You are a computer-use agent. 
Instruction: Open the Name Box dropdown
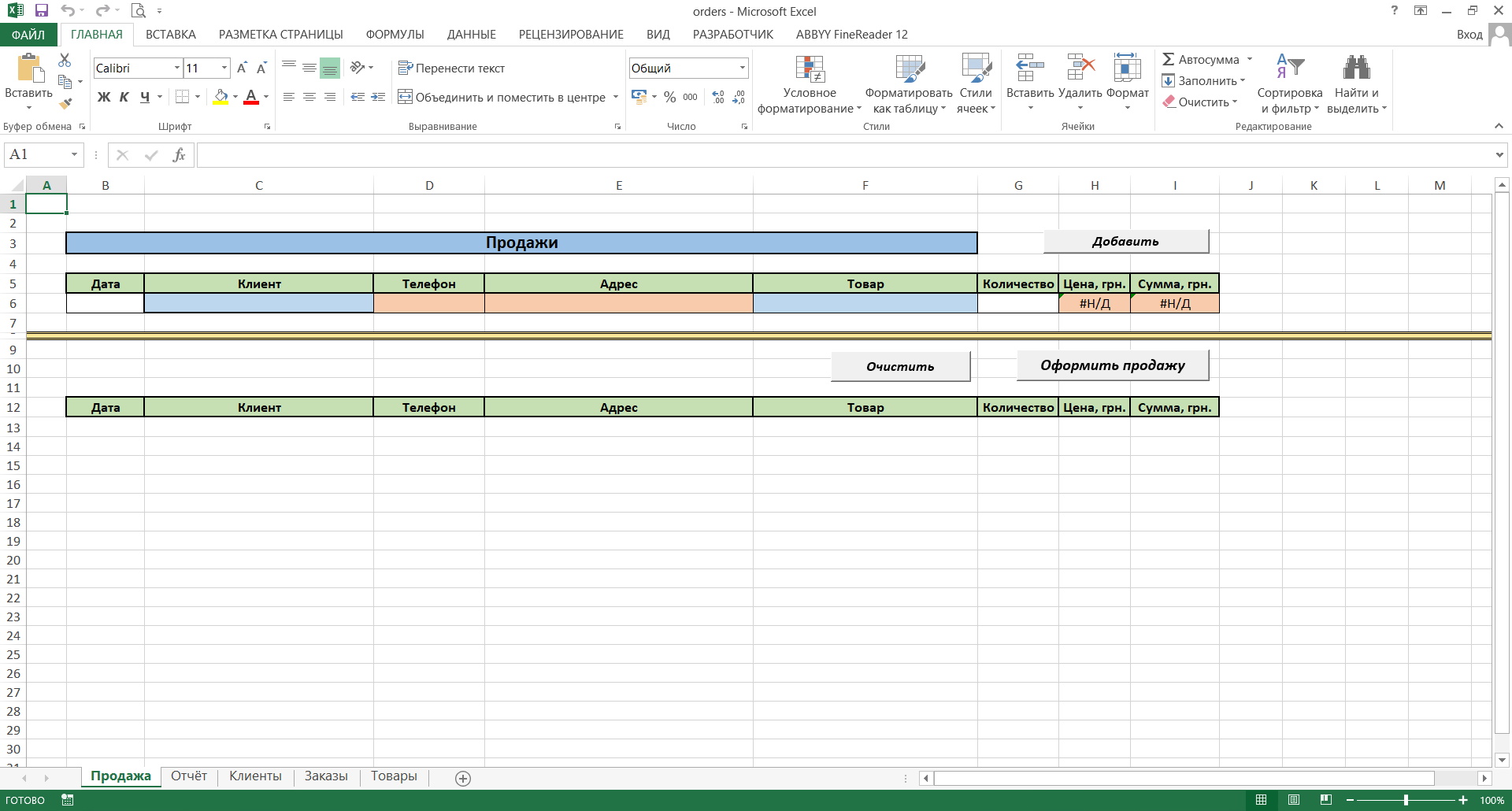point(75,155)
